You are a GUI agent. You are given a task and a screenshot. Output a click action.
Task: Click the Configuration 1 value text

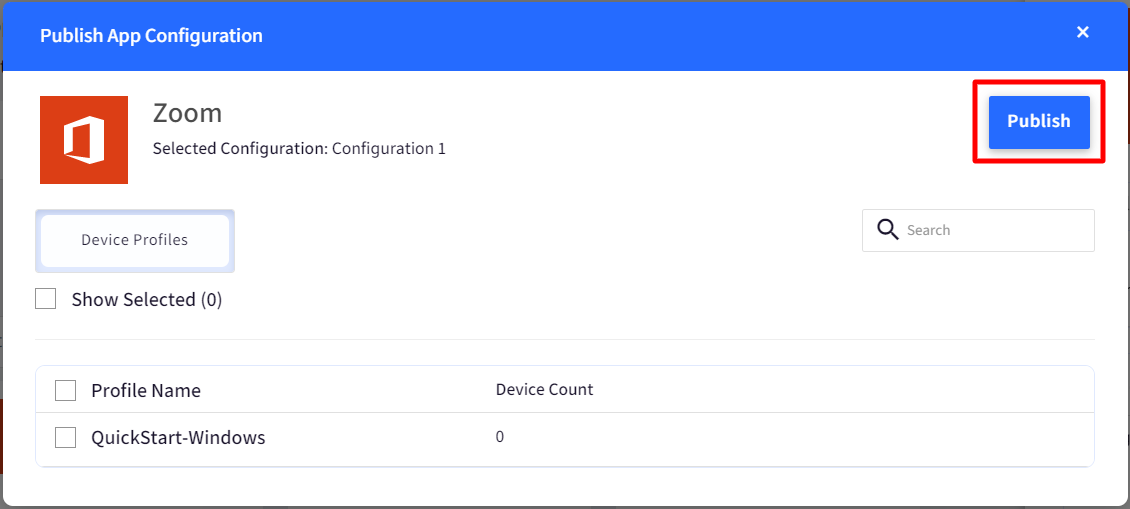click(388, 149)
